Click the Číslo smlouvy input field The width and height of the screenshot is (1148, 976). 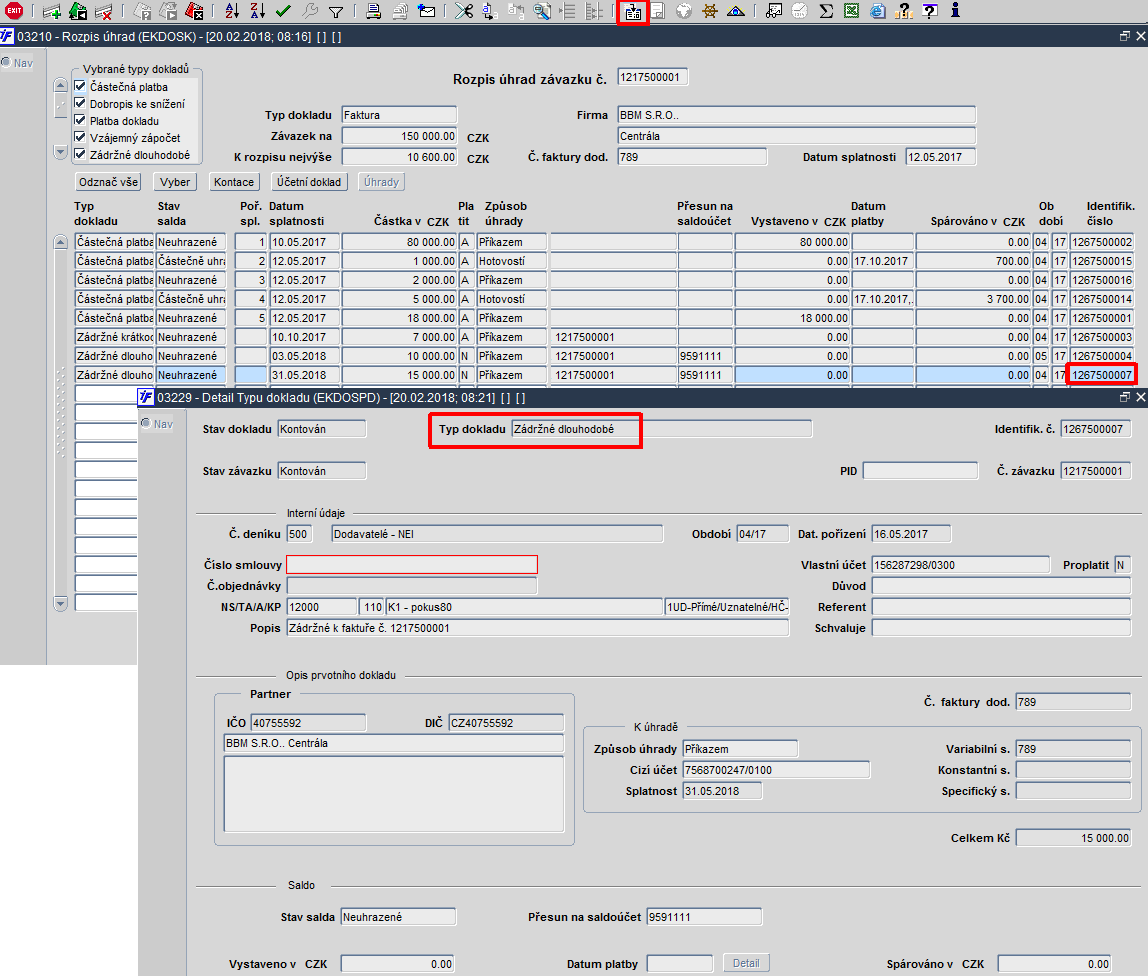[x=412, y=565]
